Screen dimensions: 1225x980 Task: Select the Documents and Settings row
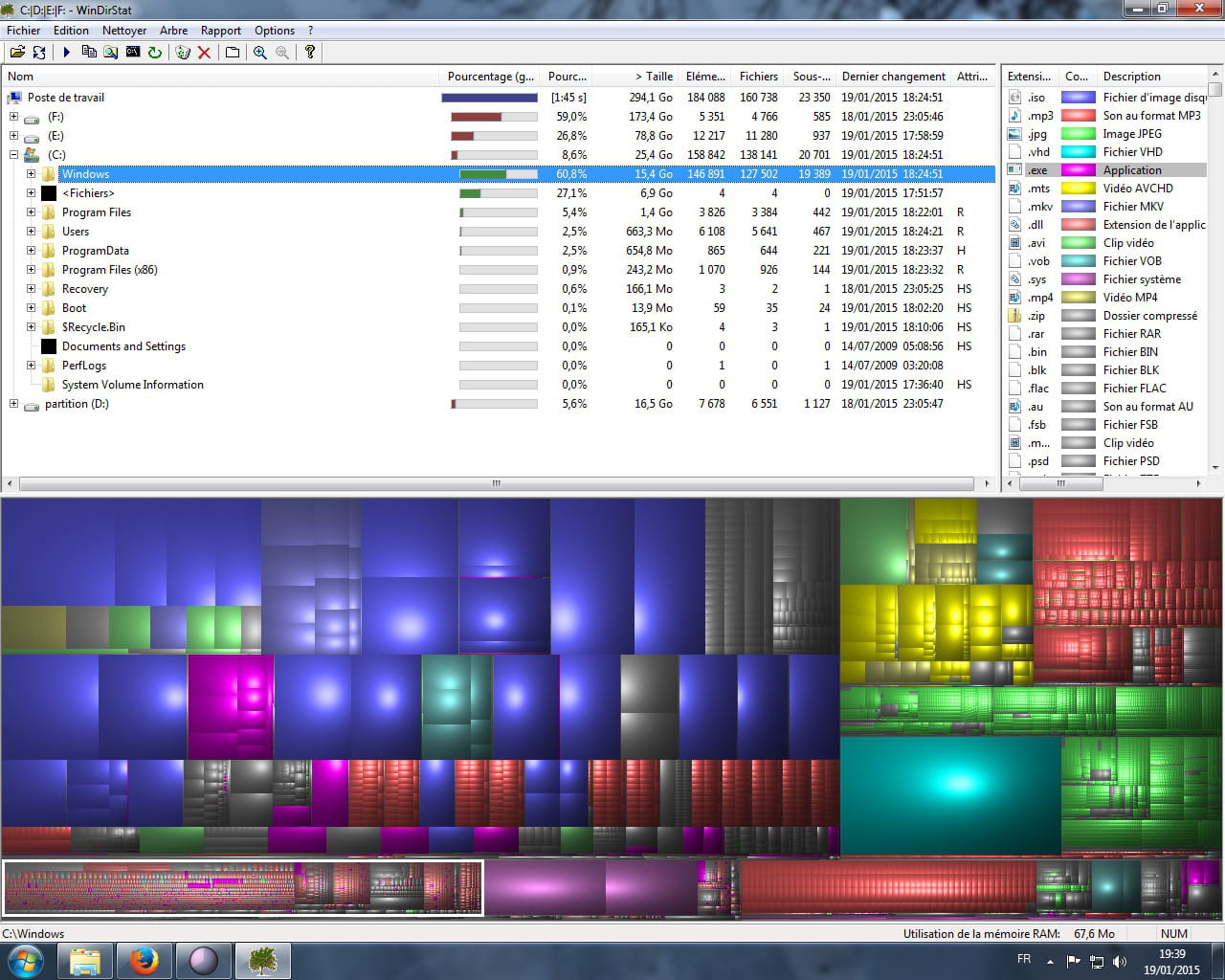[499, 346]
